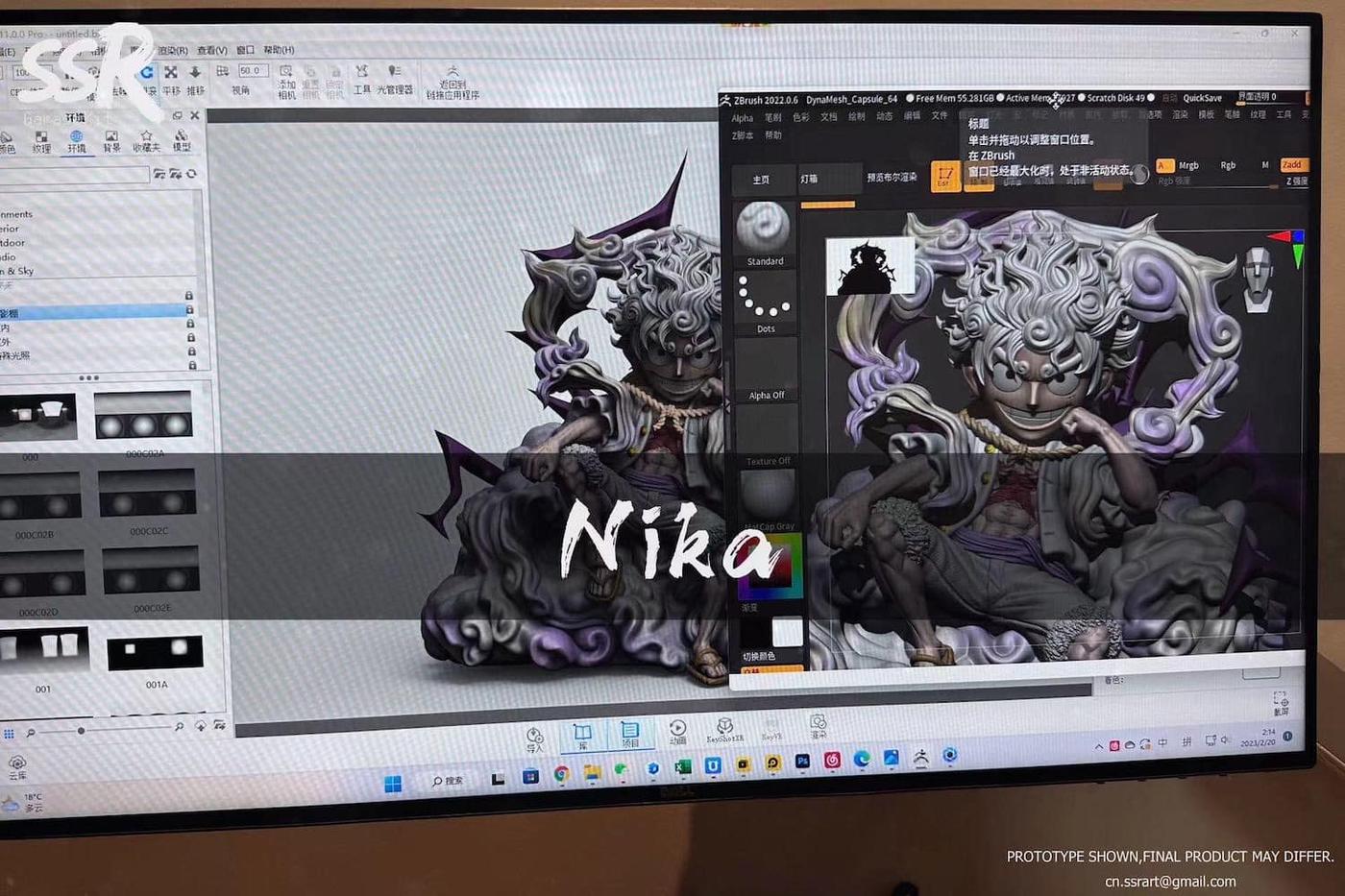Pick a color in ZBrush color picker
1345x896 pixels.
770,566
